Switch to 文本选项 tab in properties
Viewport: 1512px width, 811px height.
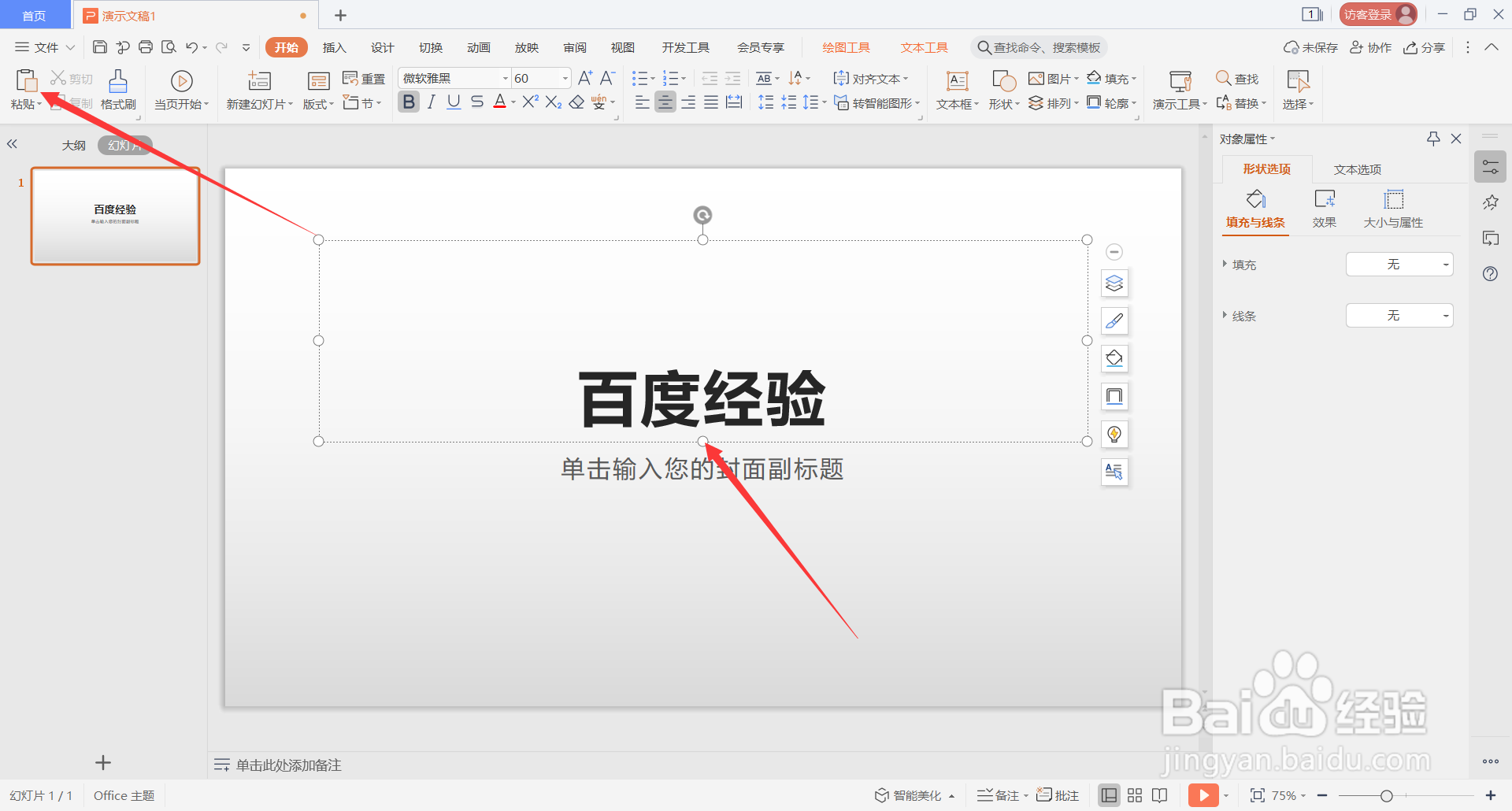tap(1357, 169)
